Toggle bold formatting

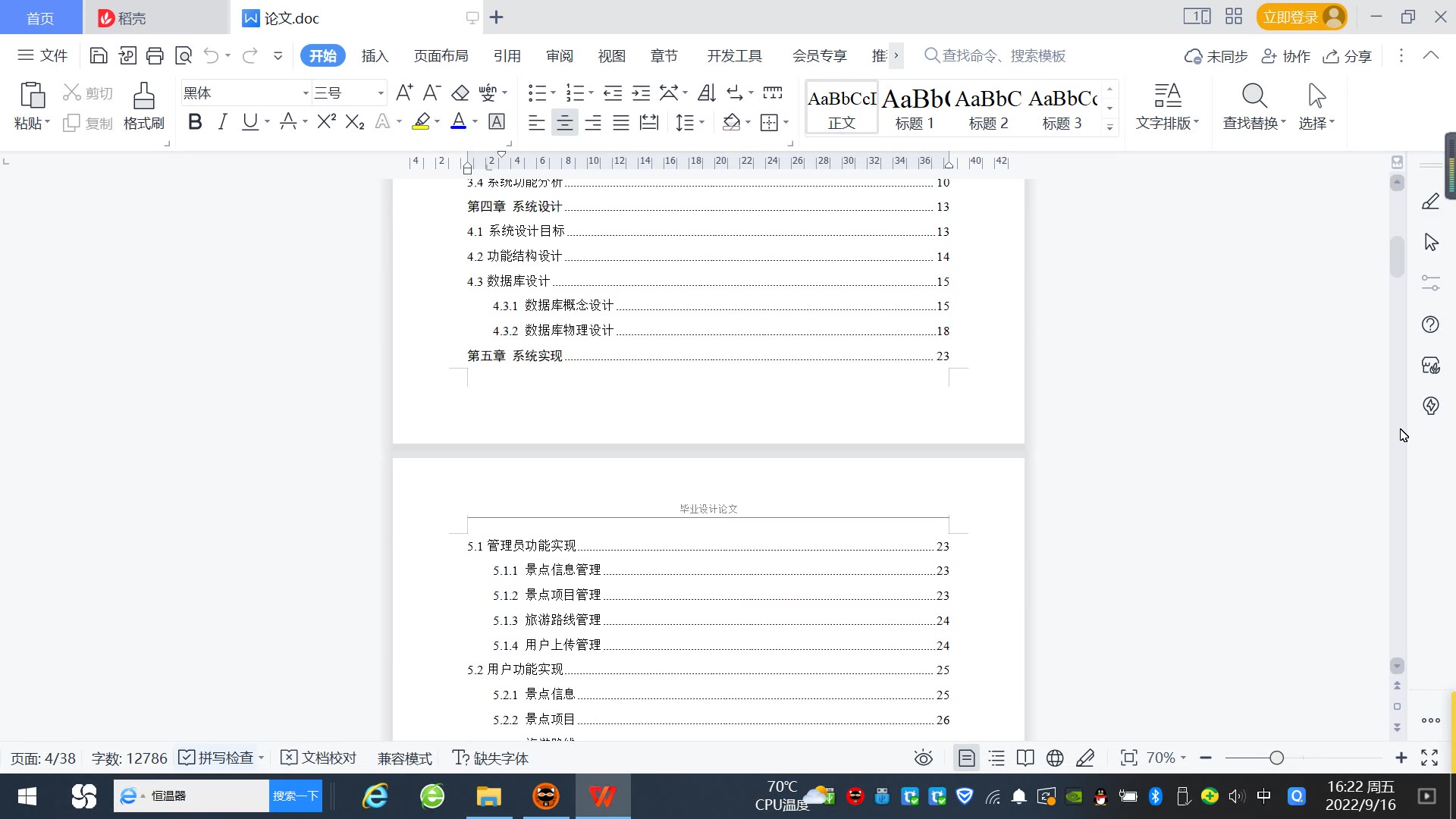[195, 122]
